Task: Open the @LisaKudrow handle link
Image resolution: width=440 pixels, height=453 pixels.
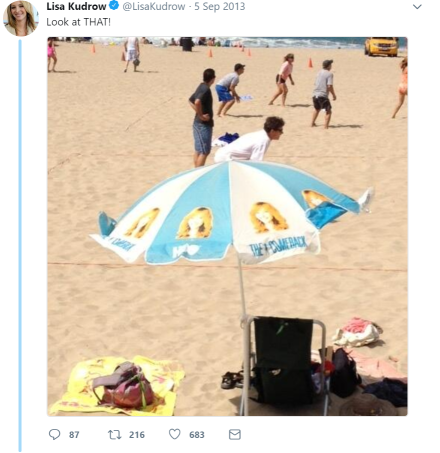Action: (154, 6)
